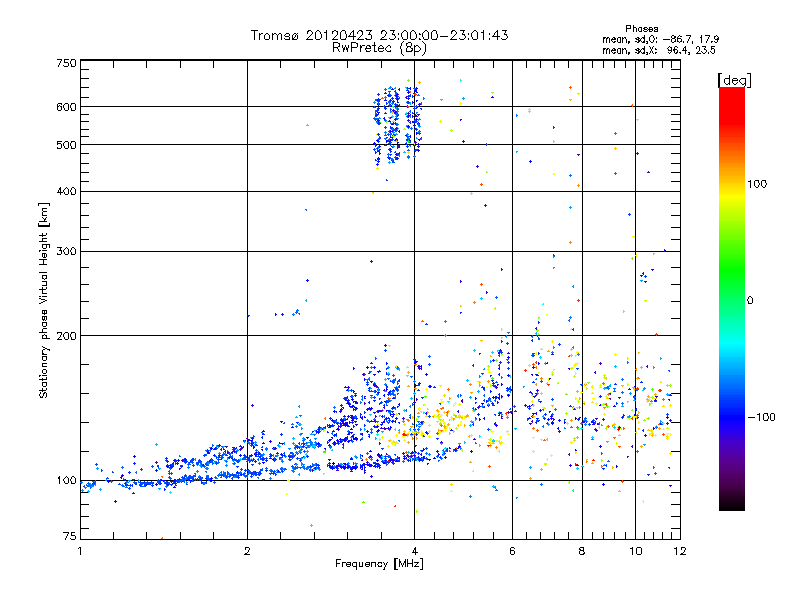
Task: Click the colorbar tick label '0'
Action: [x=750, y=300]
